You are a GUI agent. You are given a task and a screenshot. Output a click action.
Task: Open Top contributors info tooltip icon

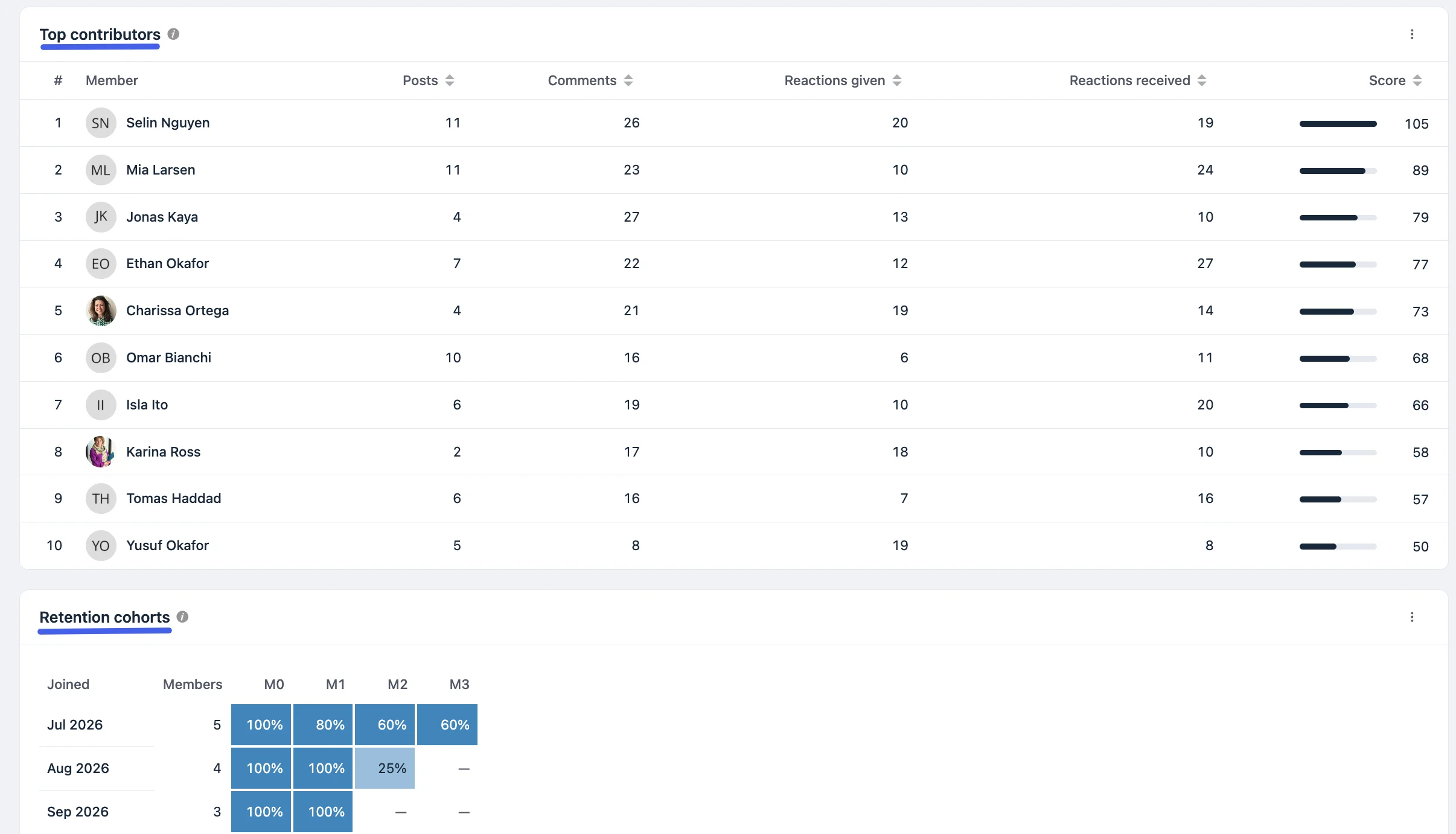[173, 34]
